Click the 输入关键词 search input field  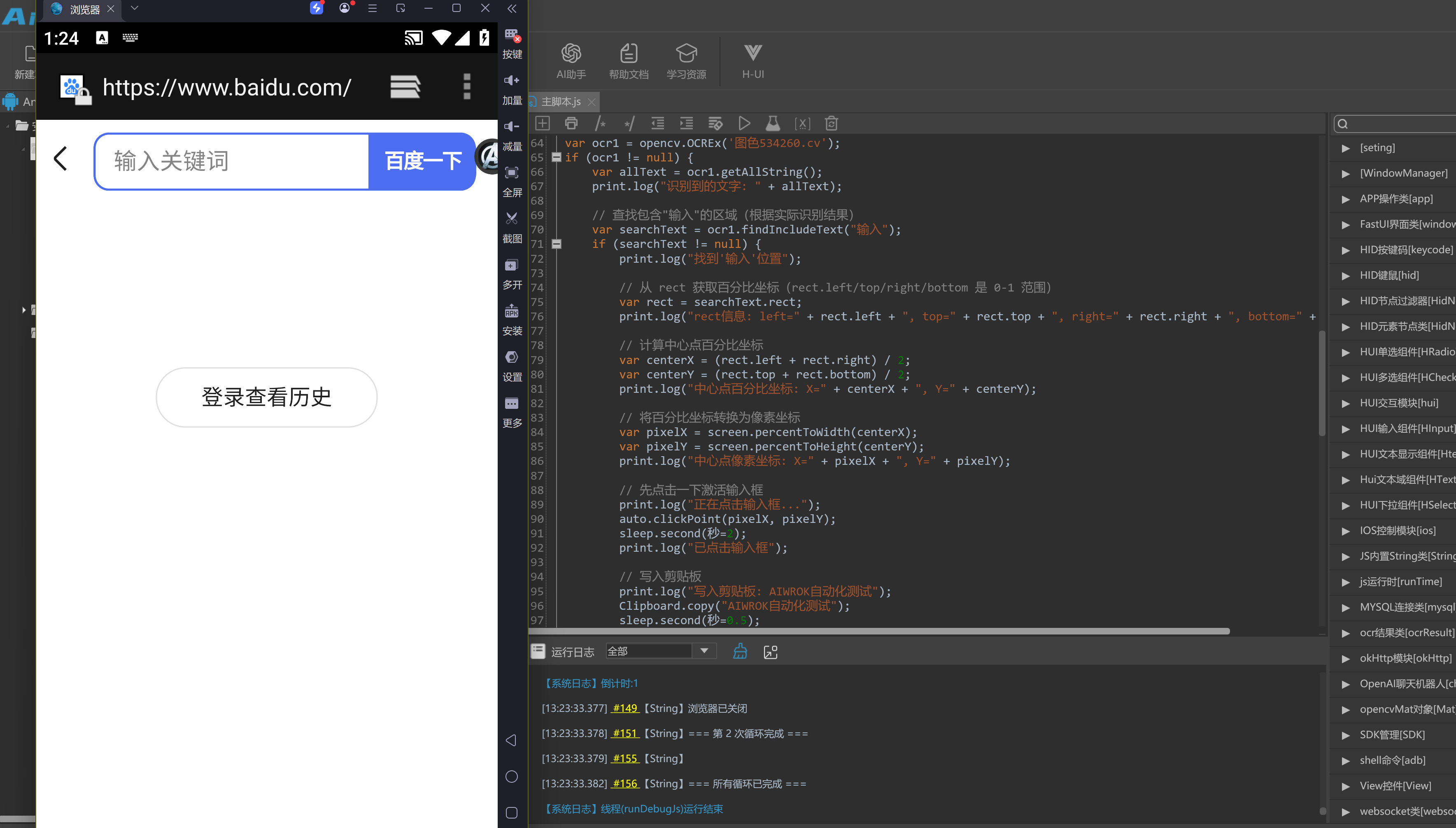(232, 161)
